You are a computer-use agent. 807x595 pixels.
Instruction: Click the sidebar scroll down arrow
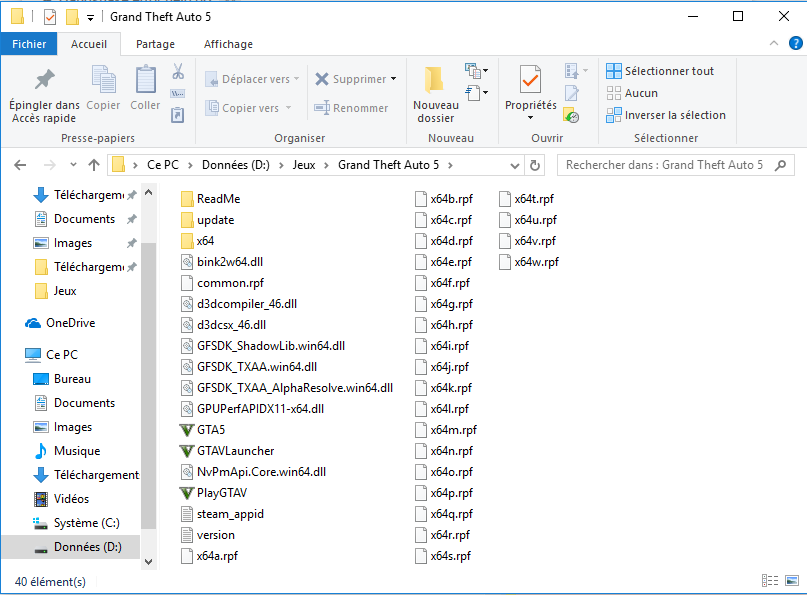tap(148, 562)
